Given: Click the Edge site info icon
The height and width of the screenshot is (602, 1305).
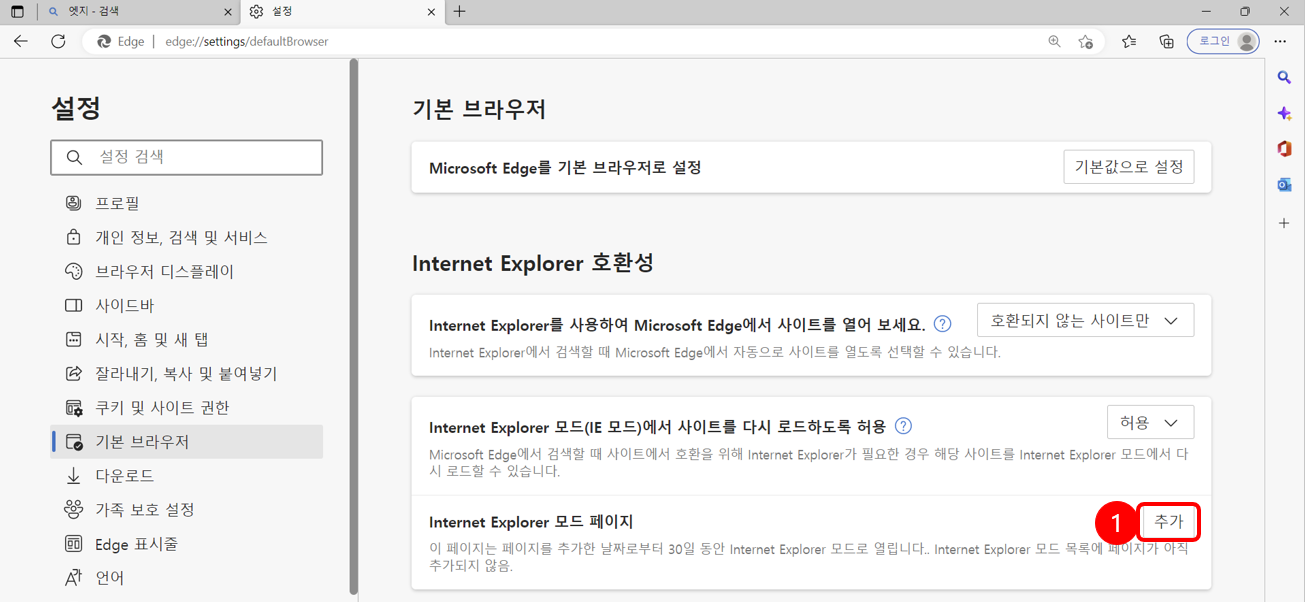Looking at the screenshot, I should click(x=121, y=41).
